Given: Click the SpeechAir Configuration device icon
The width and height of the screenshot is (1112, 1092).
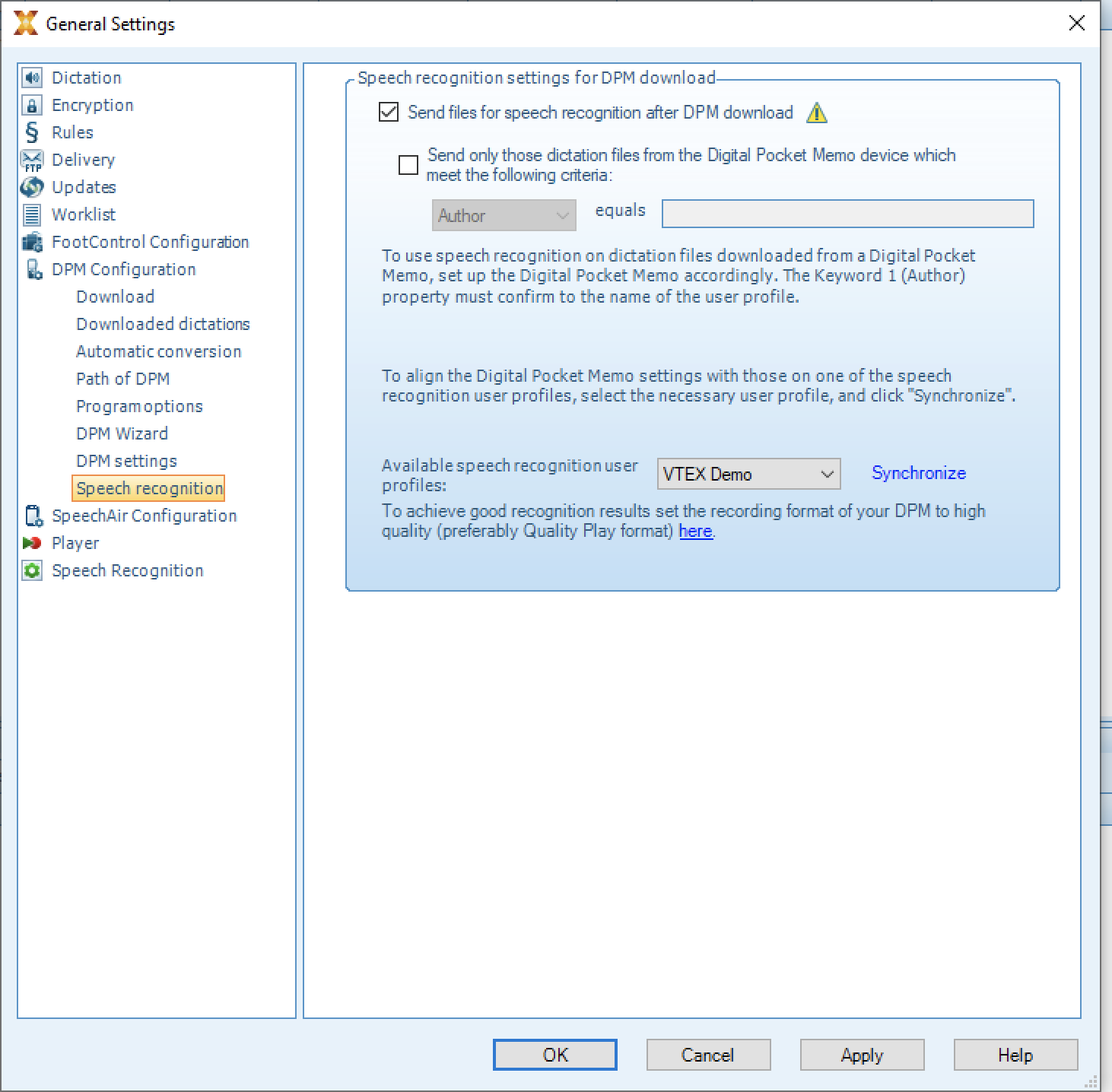Looking at the screenshot, I should [x=33, y=516].
